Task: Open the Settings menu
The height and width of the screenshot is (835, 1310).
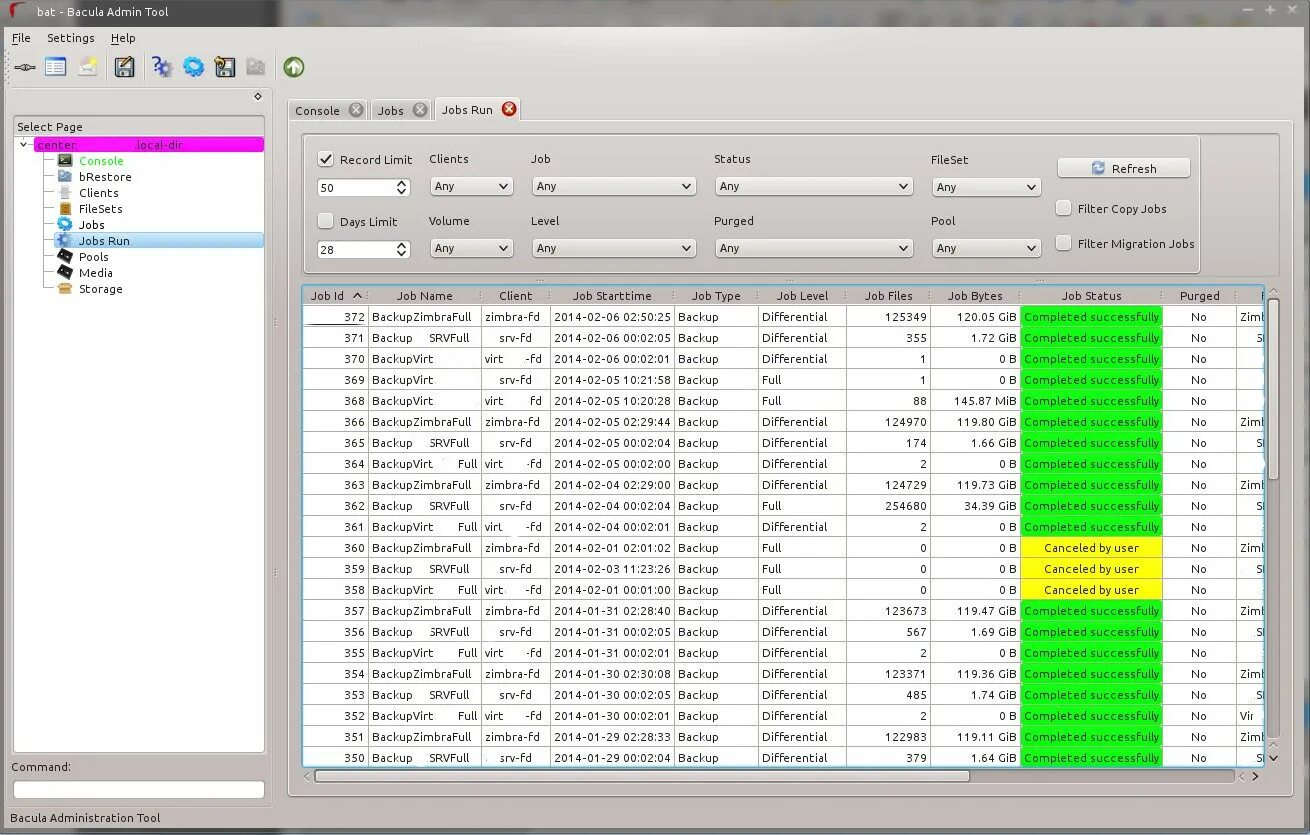Action: pos(71,38)
